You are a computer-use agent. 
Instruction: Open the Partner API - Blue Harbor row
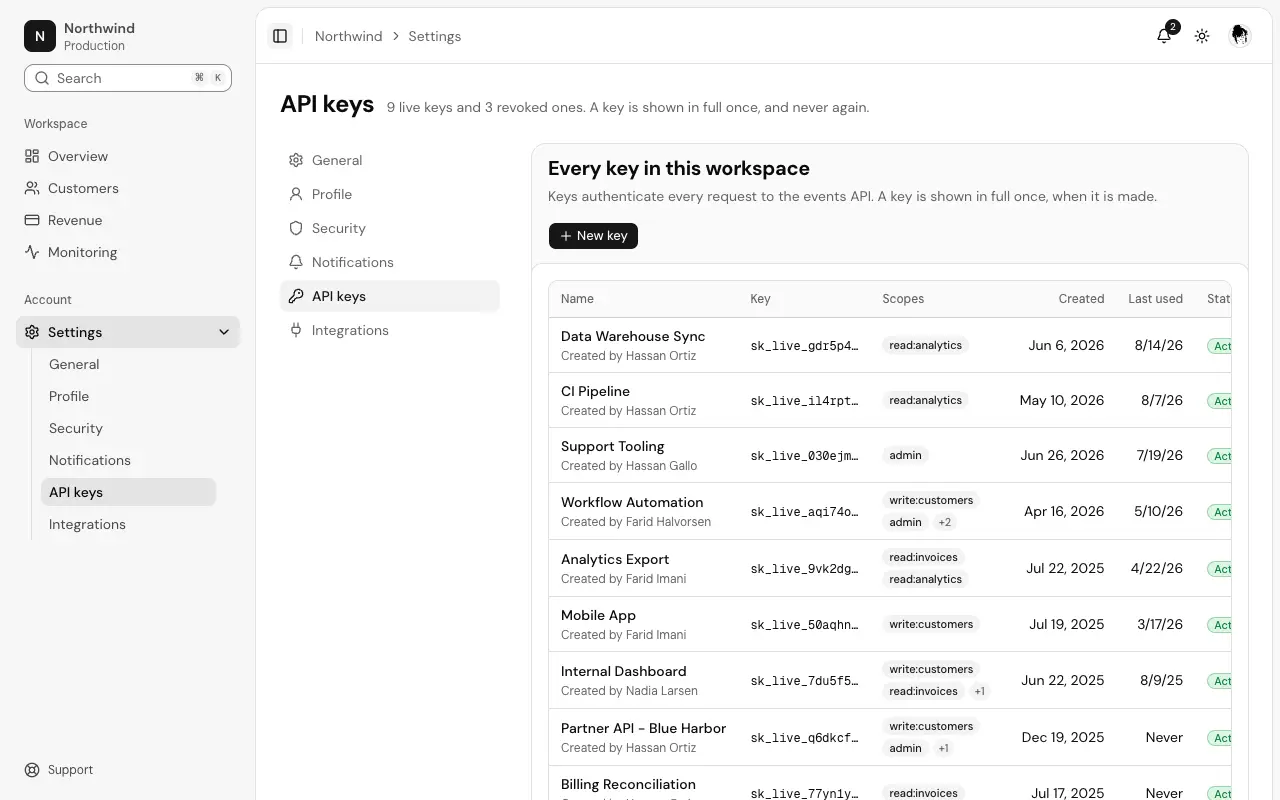890,737
